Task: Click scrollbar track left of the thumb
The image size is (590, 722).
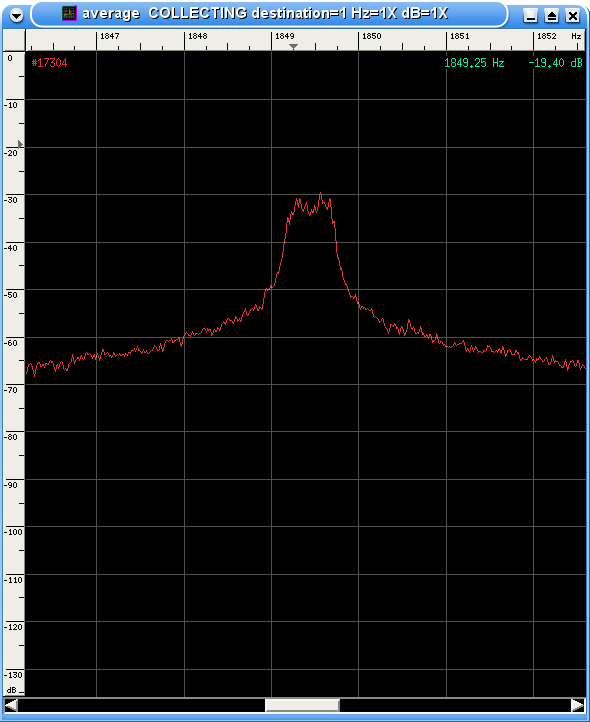Action: point(141,705)
